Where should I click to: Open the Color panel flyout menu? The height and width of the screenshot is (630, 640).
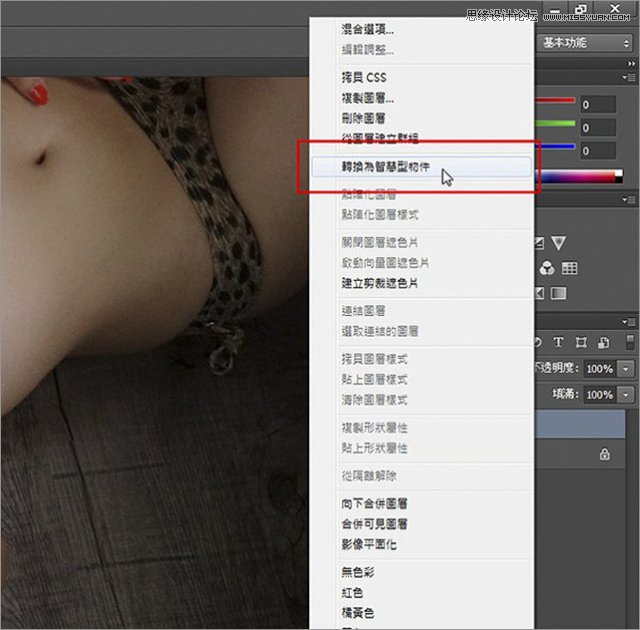click(631, 77)
